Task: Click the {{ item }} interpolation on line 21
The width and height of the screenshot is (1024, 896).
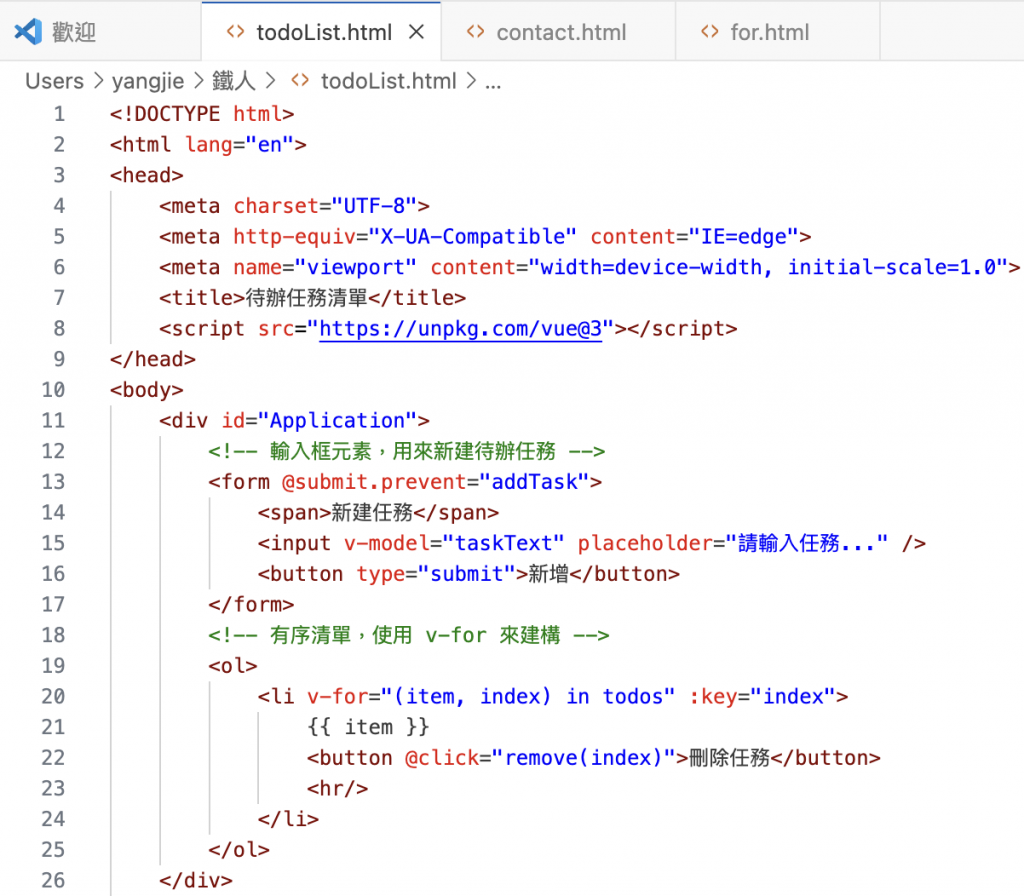Action: click(368, 728)
